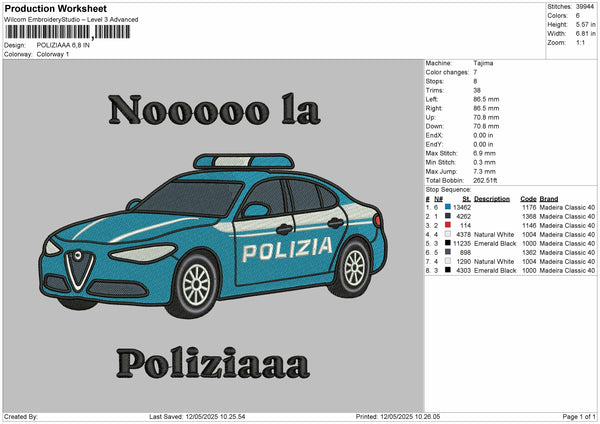
Task: Click the white swatch in stop row 4
Action: pos(448,234)
